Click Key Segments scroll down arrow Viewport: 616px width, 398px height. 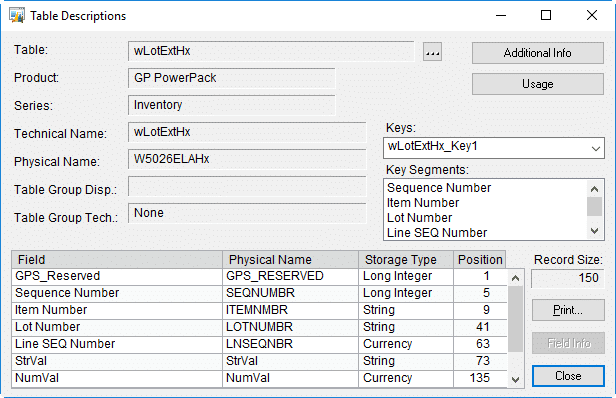point(594,231)
